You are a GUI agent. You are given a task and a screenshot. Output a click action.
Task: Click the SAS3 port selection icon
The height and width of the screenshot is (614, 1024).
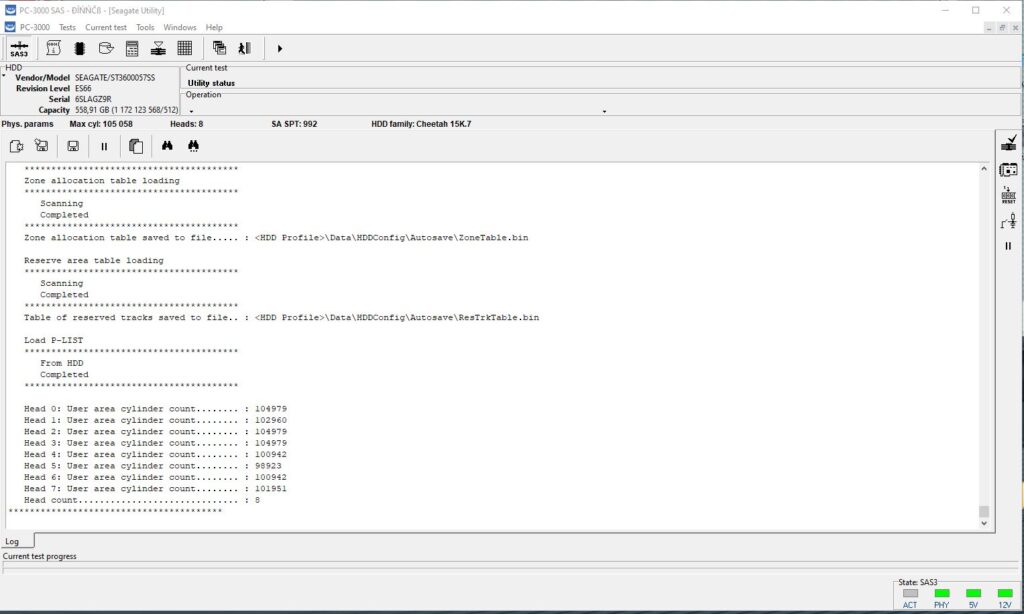pyautogui.click(x=19, y=48)
